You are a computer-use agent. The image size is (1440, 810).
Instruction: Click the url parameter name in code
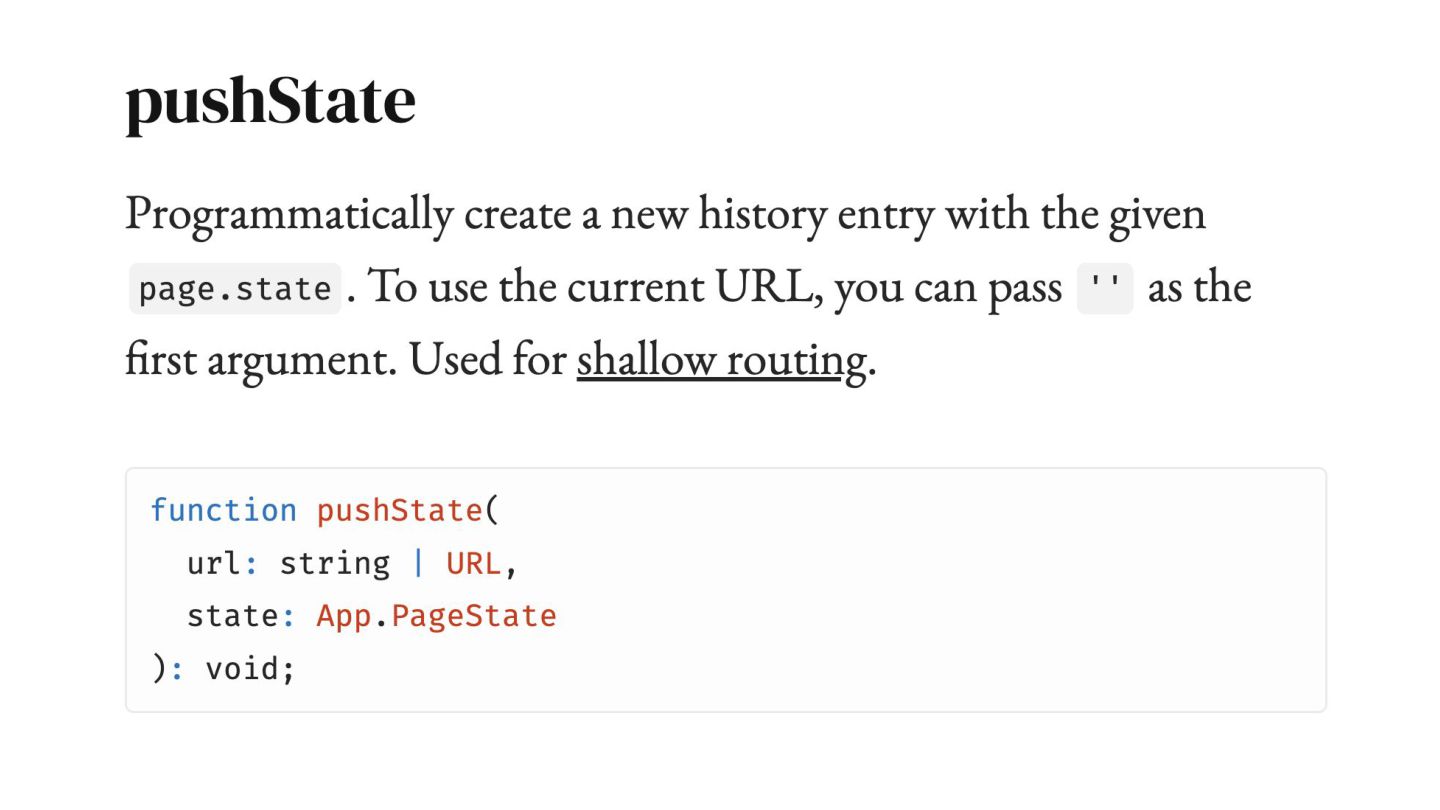click(x=214, y=563)
